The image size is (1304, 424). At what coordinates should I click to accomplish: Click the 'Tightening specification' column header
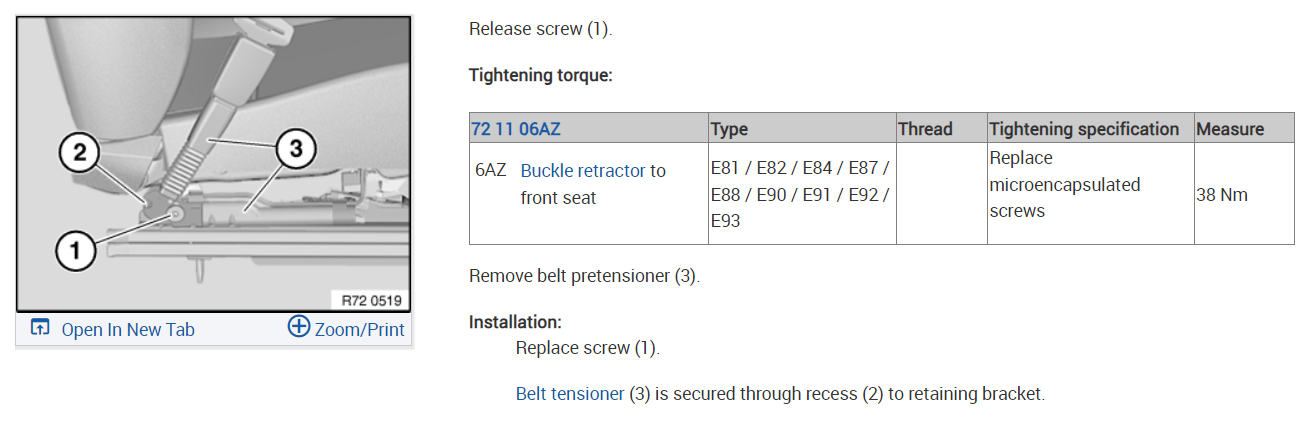pyautogui.click(x=1084, y=129)
